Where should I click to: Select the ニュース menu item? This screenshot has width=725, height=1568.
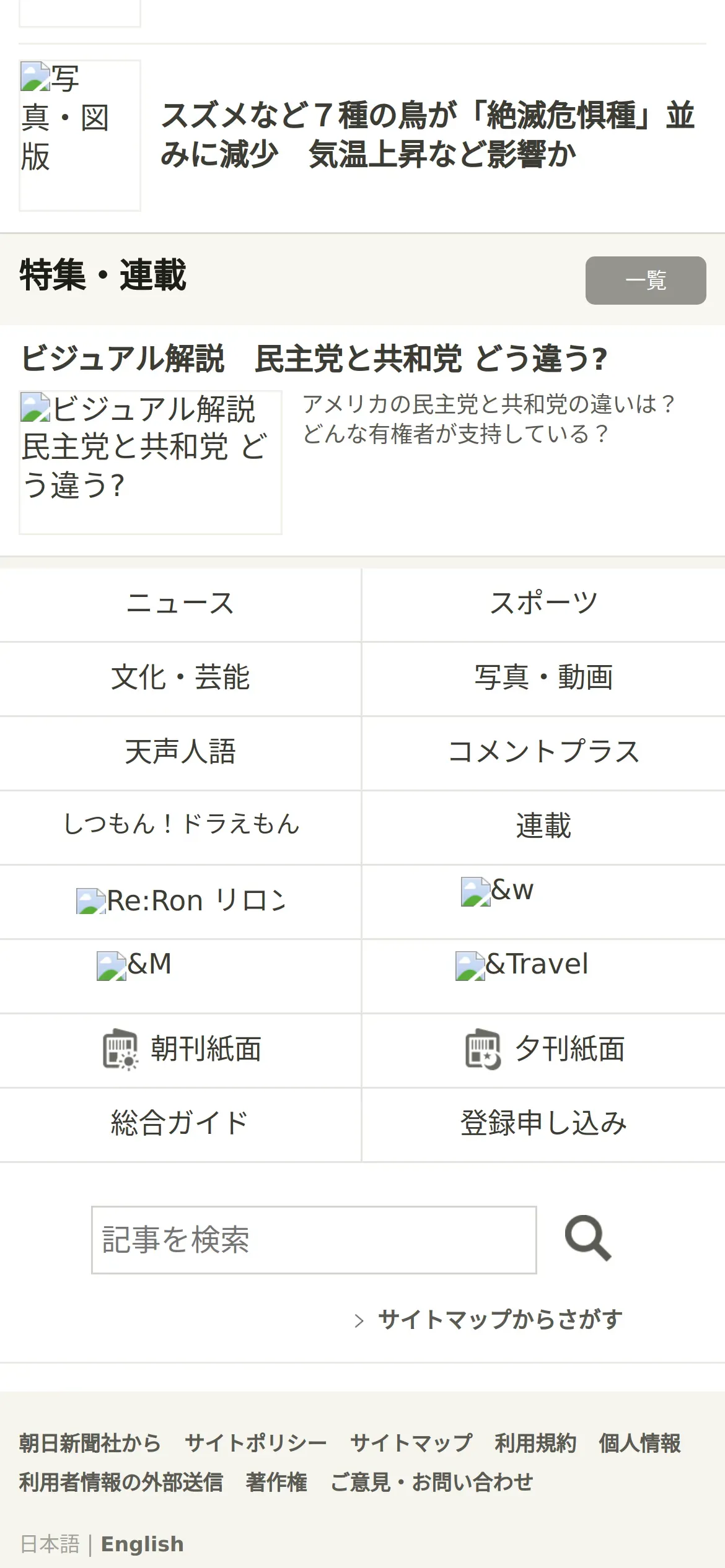pos(180,604)
